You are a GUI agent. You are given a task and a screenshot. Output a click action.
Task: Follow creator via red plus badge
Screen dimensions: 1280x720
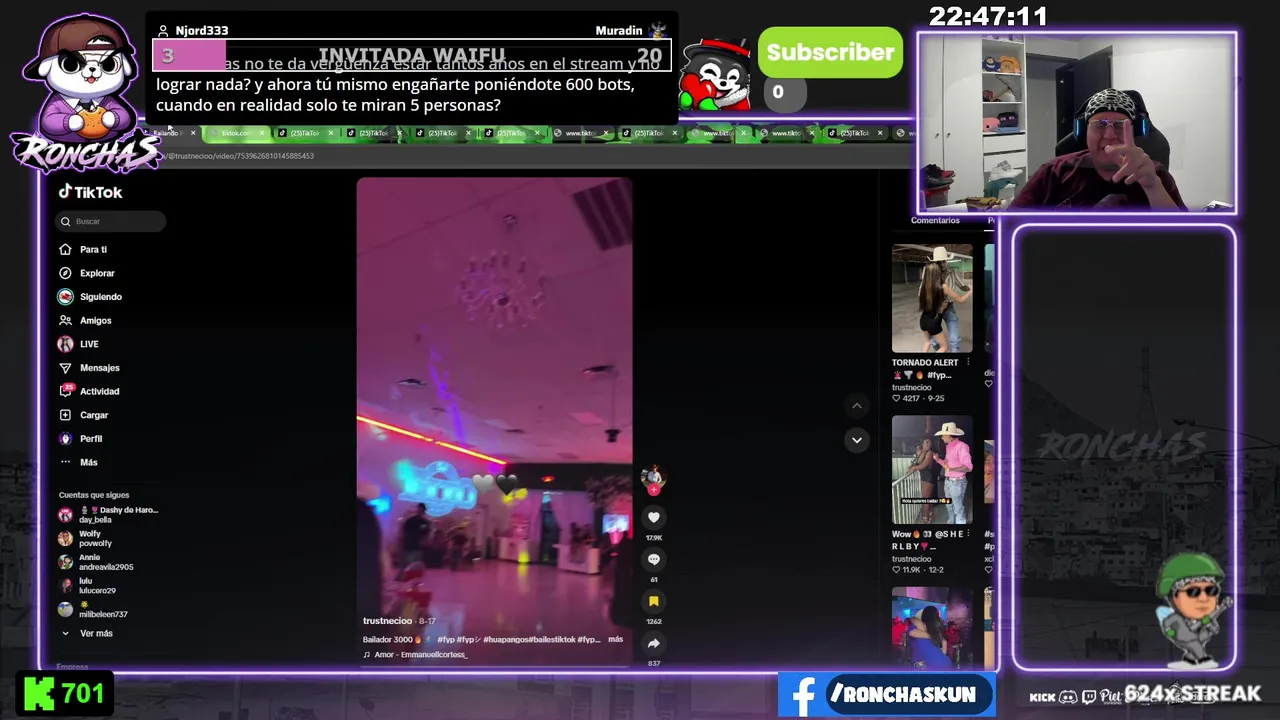[x=653, y=490]
